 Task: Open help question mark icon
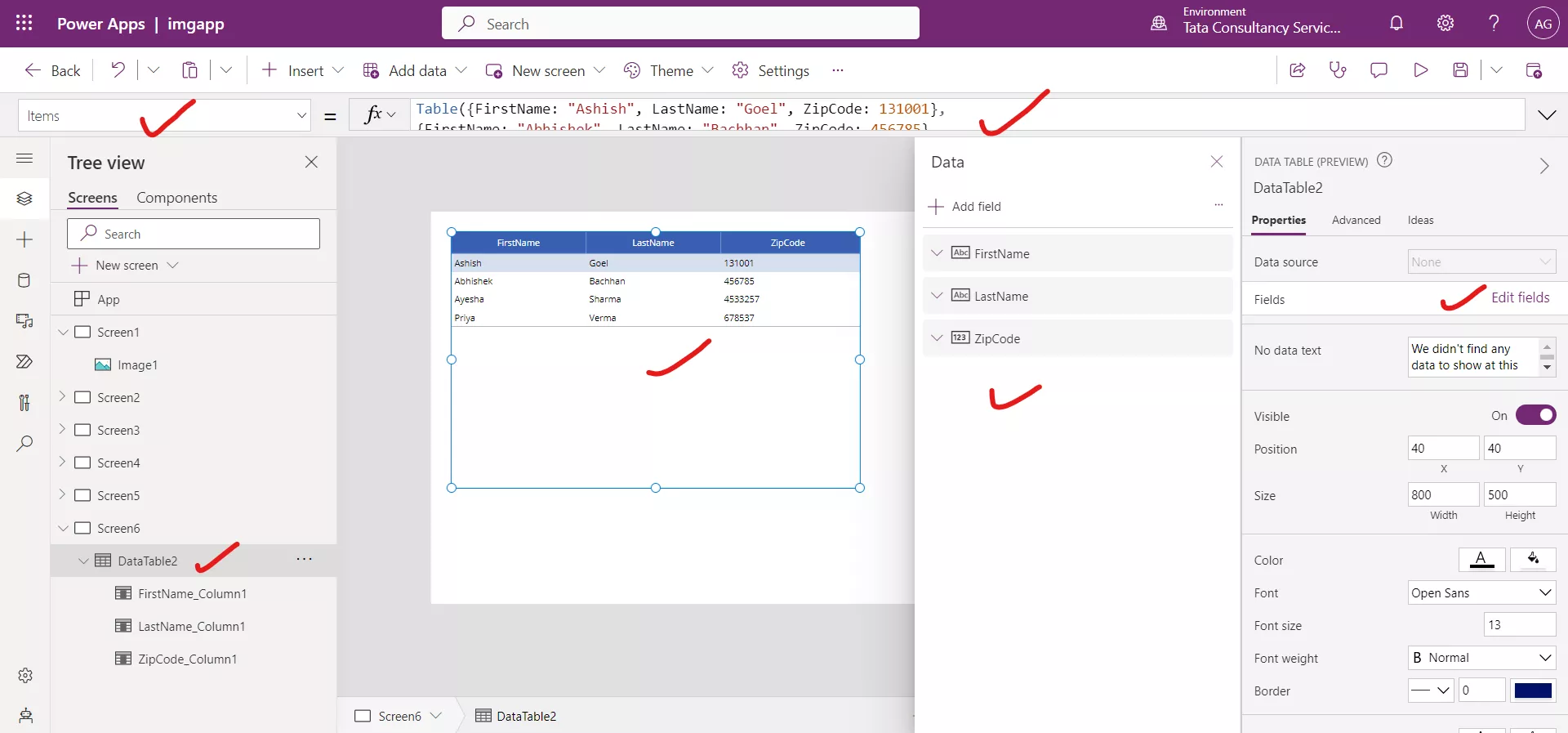1494,23
